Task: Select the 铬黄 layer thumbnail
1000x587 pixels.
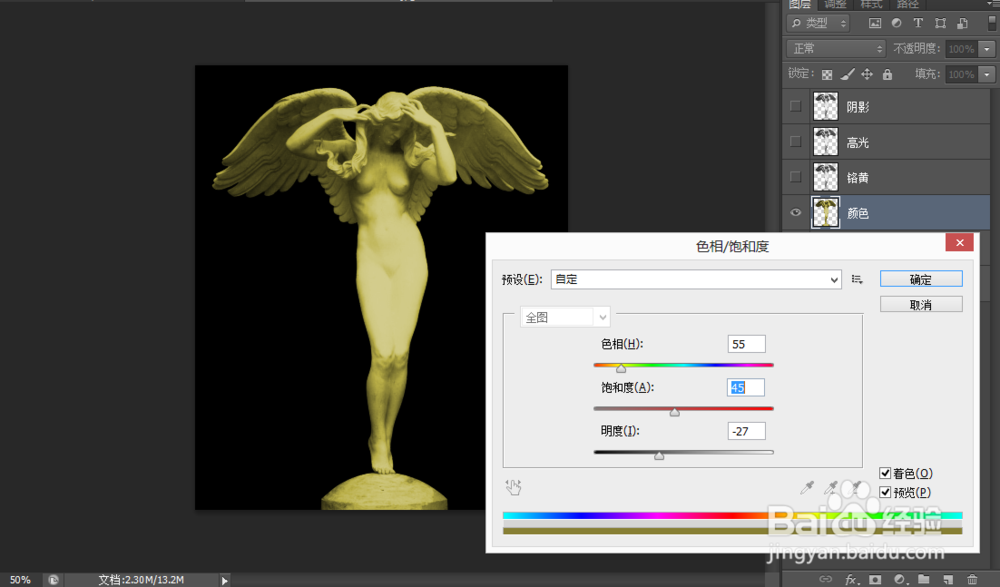Action: [825, 177]
